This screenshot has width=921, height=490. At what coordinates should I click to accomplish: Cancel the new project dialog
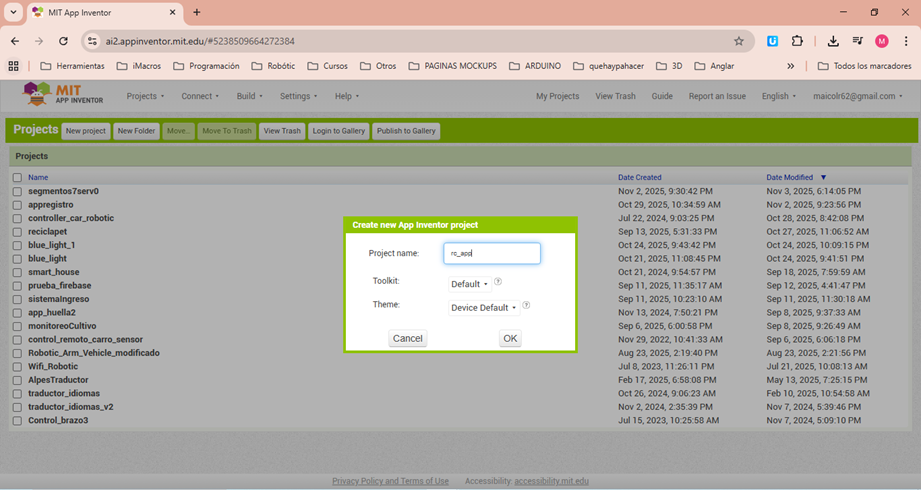pyautogui.click(x=407, y=338)
